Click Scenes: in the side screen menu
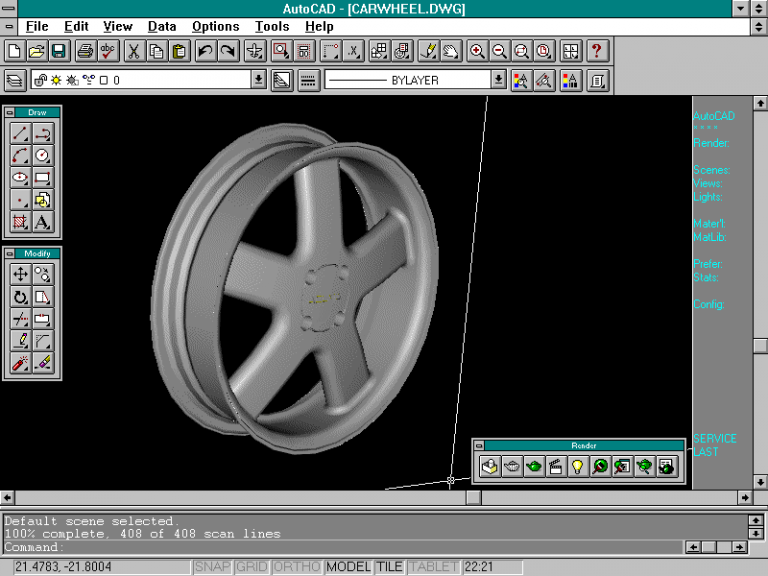The width and height of the screenshot is (768, 576). 712,170
